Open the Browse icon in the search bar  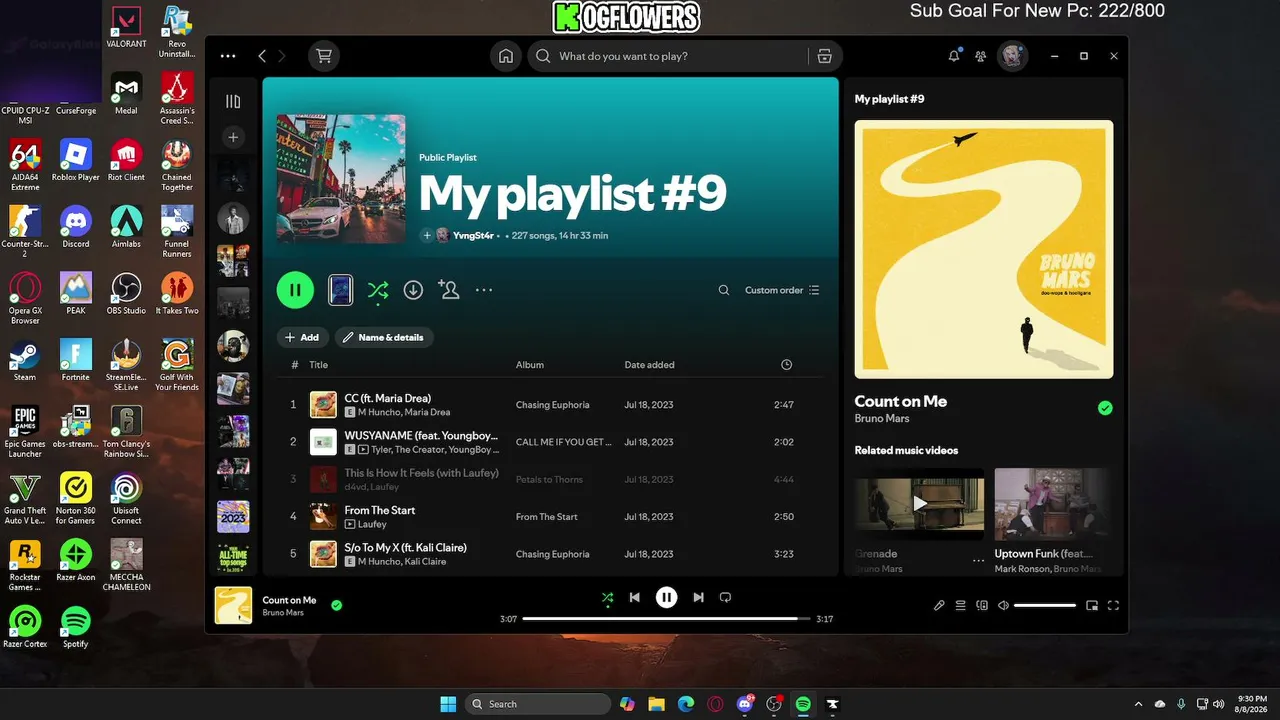[824, 56]
